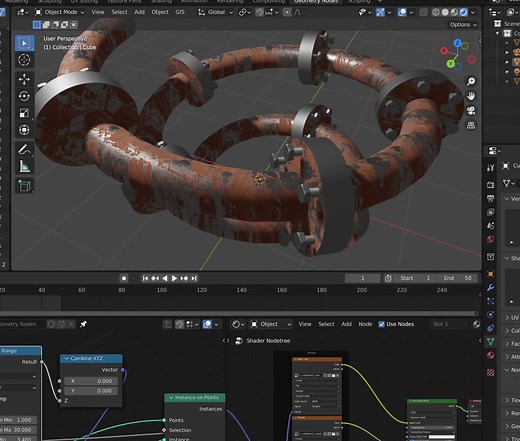Switch to wireframe viewport shading
520x441 pixels.
[436, 12]
